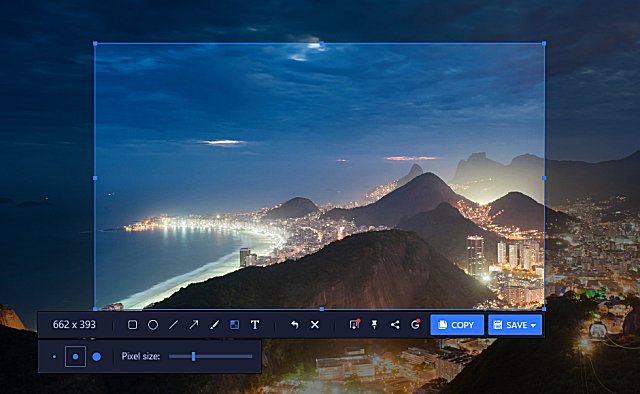Select the medium brush dot size
The width and height of the screenshot is (640, 394).
click(x=76, y=356)
